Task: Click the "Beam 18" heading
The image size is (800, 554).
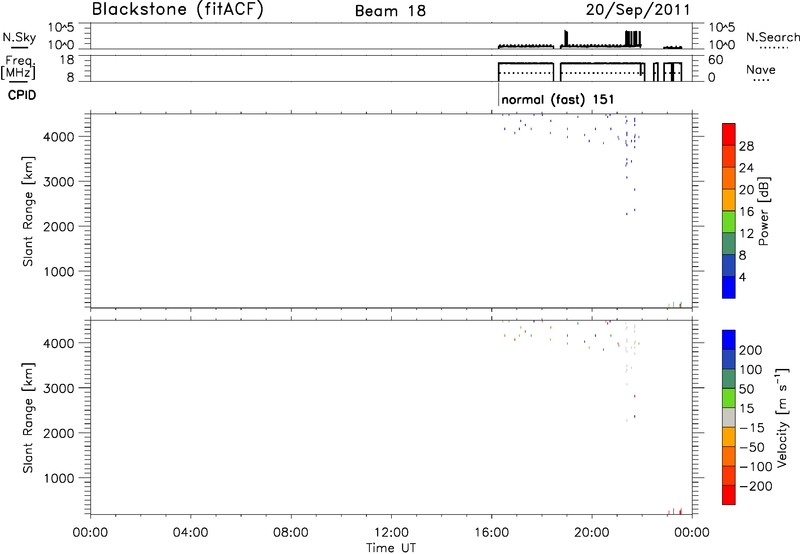Action: click(390, 11)
